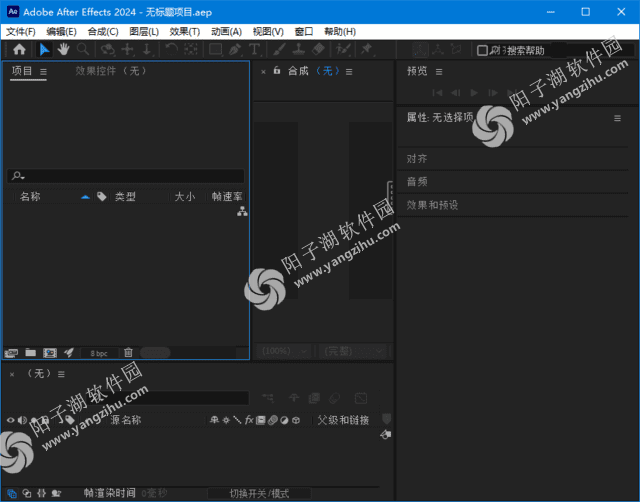Select the Brush tool

click(x=279, y=50)
